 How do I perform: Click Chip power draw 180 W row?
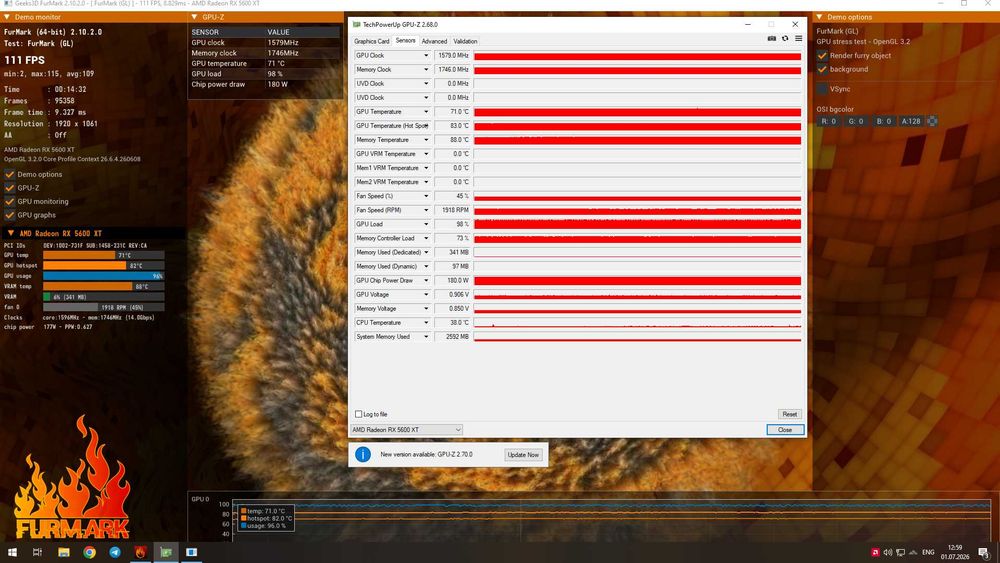tap(265, 84)
